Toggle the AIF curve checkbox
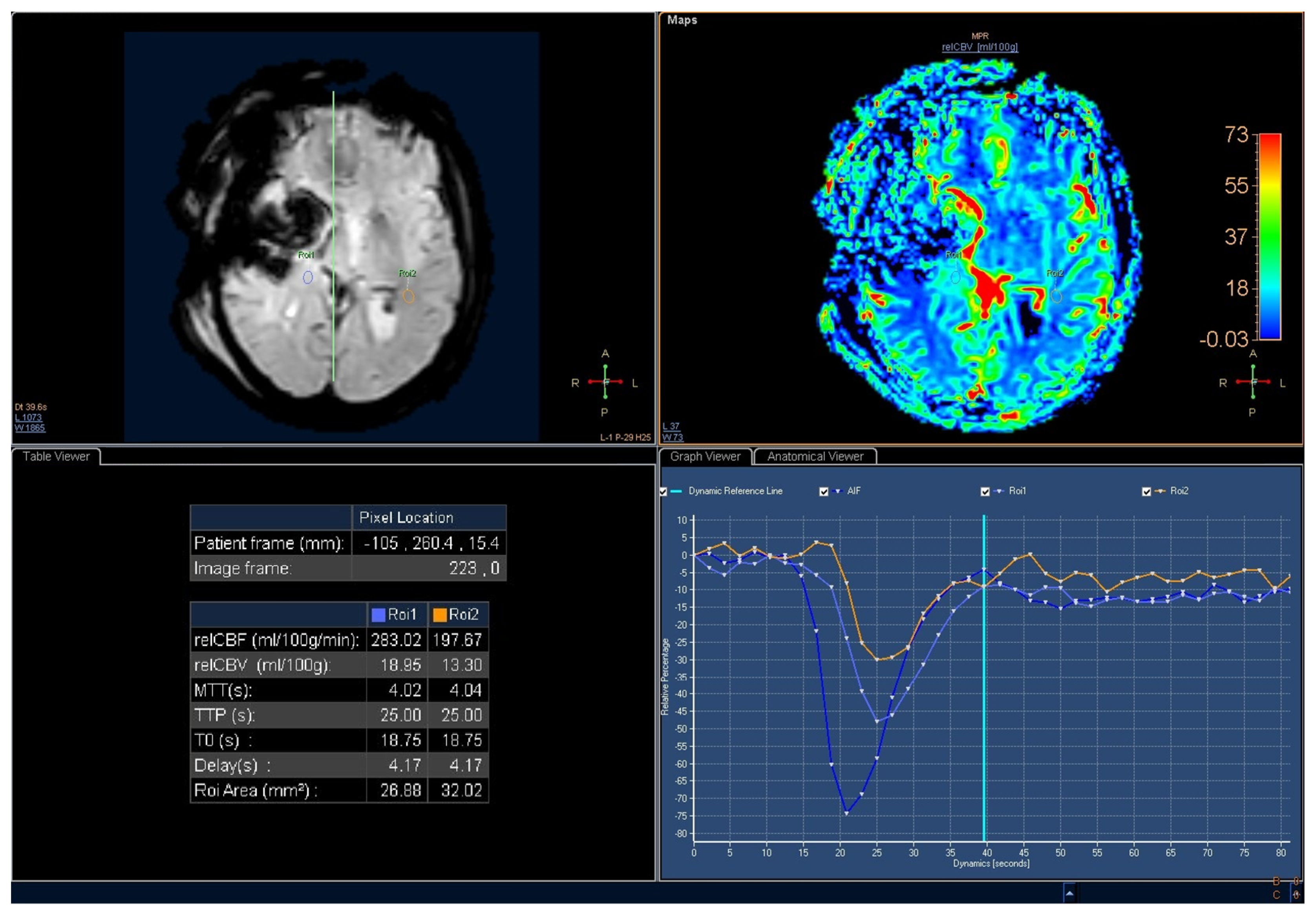Viewport: 1316px width, 924px height. tap(824, 492)
